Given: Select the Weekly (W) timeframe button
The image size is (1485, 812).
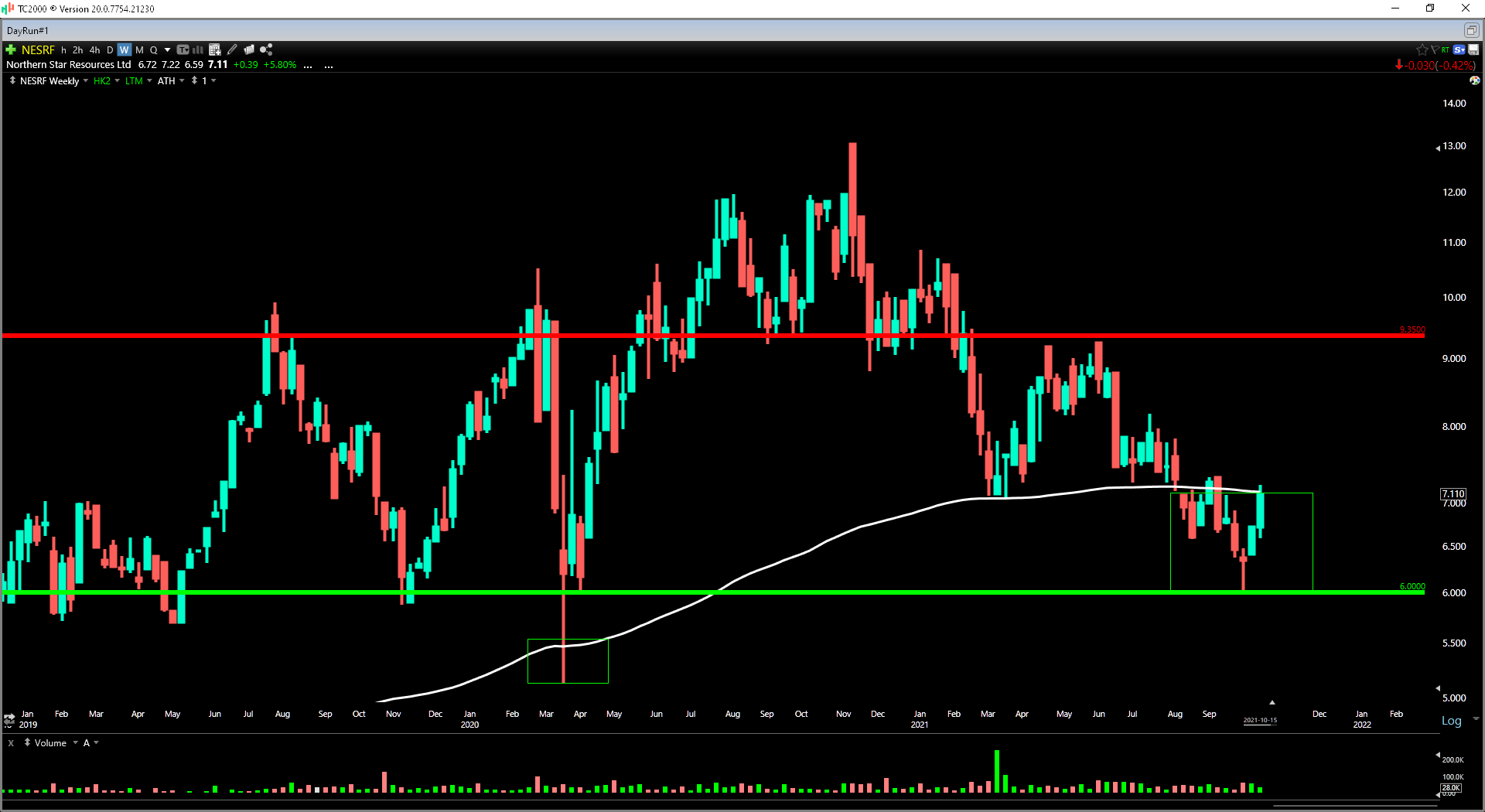Looking at the screenshot, I should [x=125, y=49].
